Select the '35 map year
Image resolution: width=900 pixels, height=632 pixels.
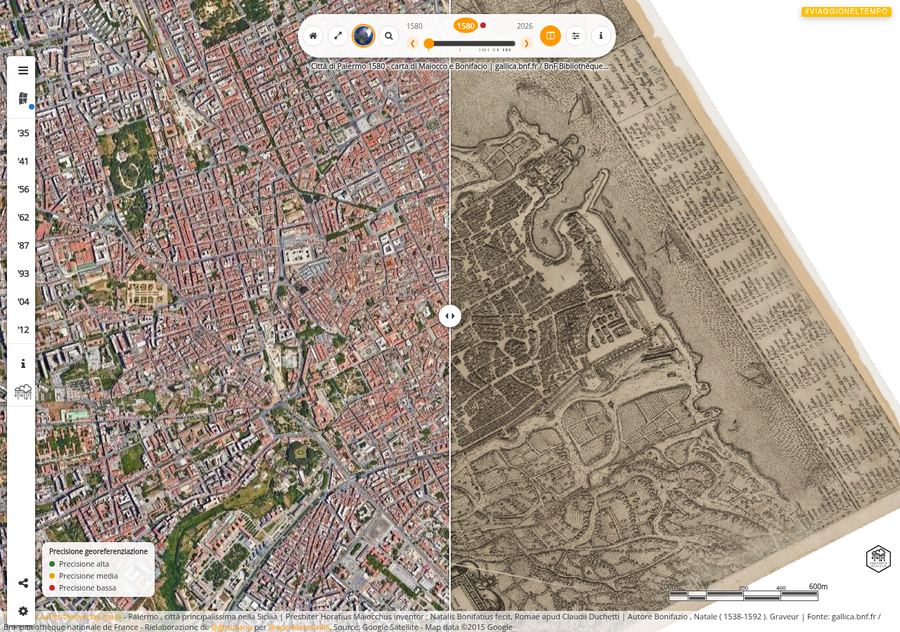[x=23, y=133]
